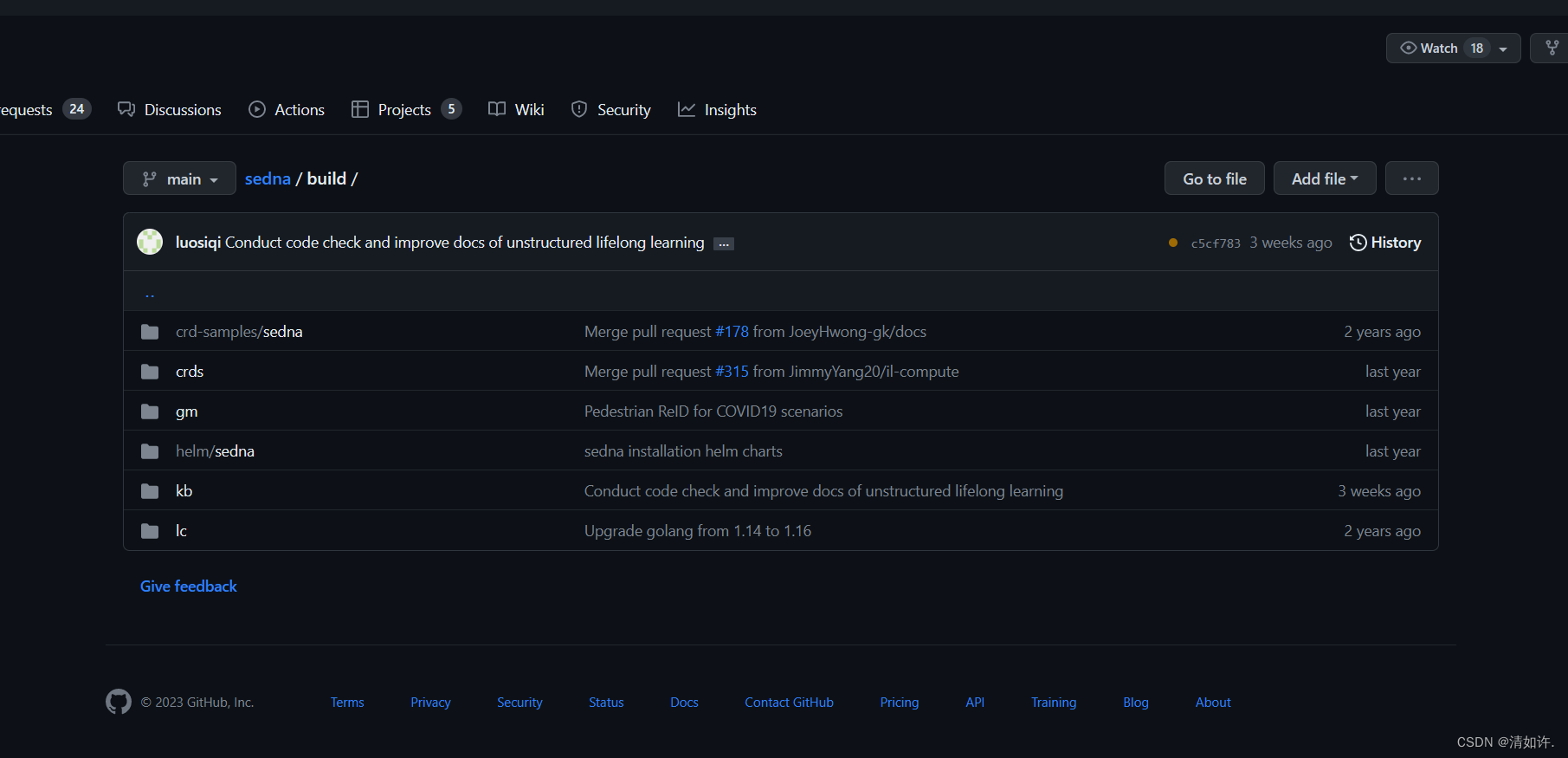Viewport: 1568px width, 758px height.
Task: Open Docs footer link
Action: (x=684, y=703)
